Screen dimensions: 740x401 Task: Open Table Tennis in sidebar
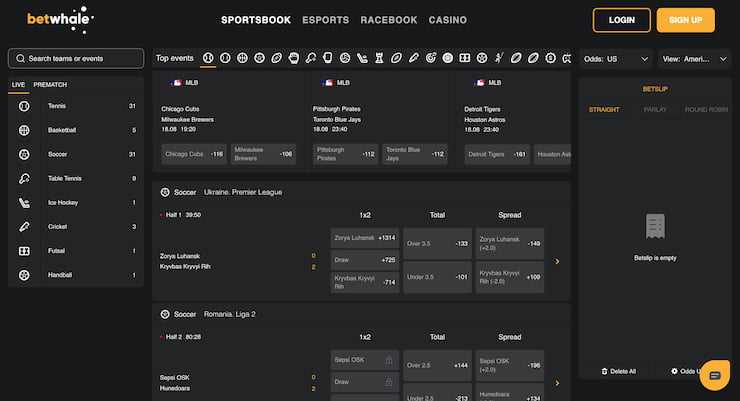pyautogui.click(x=76, y=178)
